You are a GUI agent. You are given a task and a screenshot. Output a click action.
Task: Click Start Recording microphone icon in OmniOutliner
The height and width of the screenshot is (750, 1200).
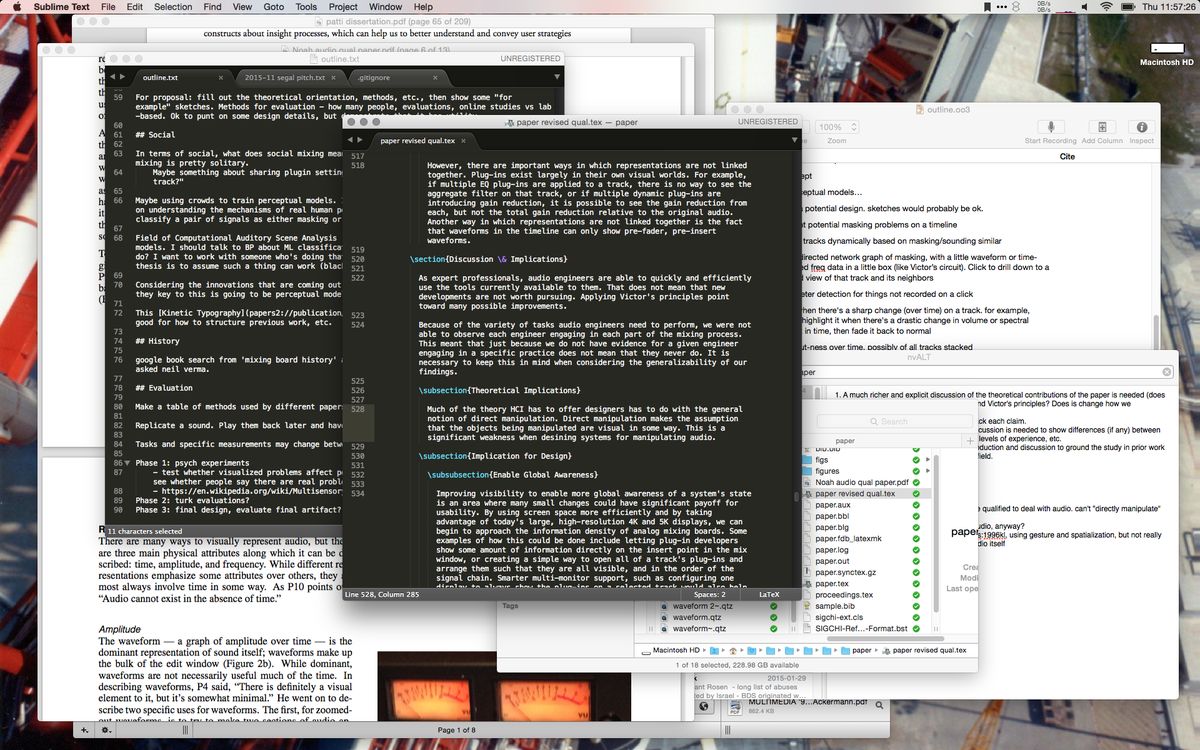point(1050,127)
